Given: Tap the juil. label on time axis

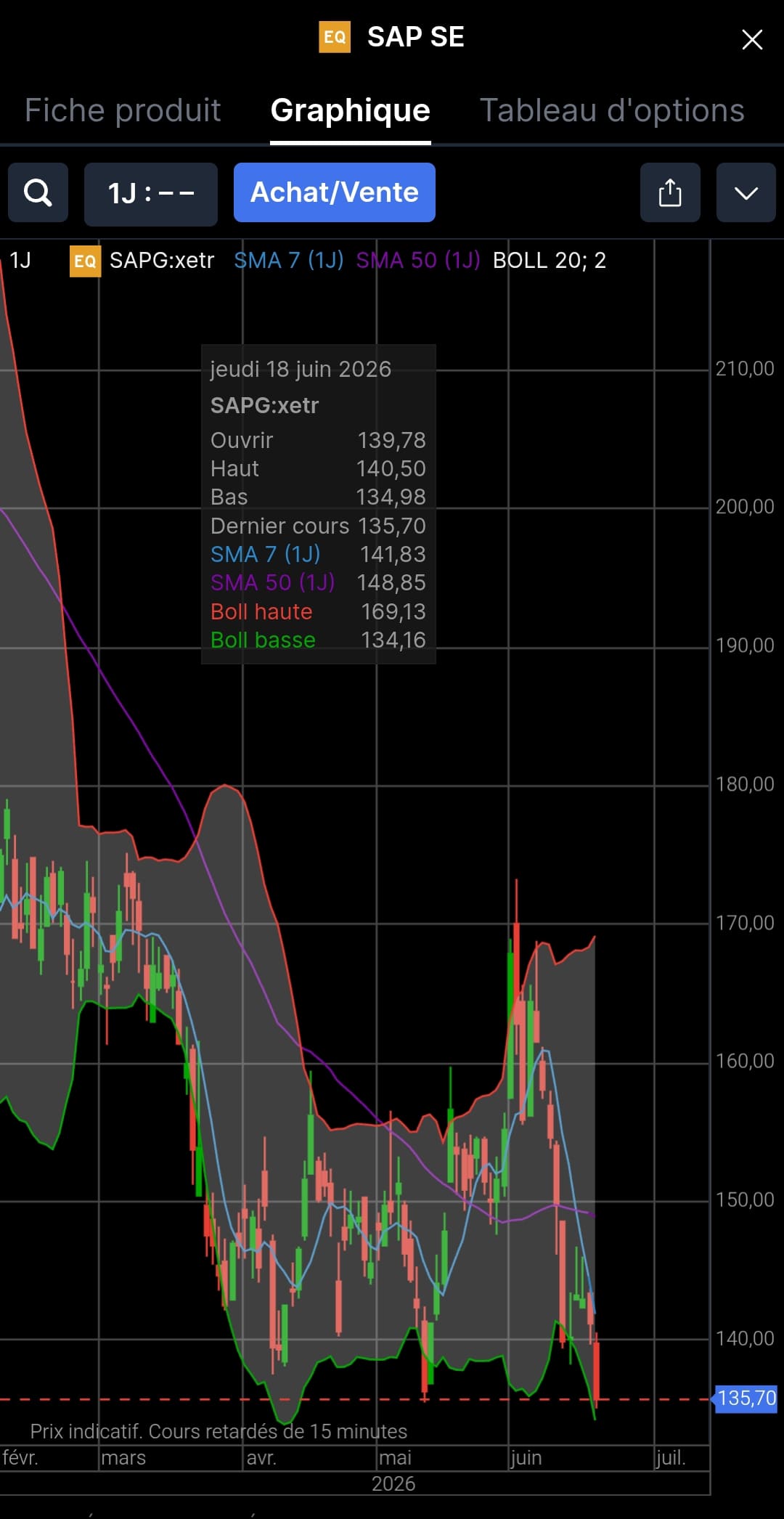Looking at the screenshot, I should (670, 1457).
